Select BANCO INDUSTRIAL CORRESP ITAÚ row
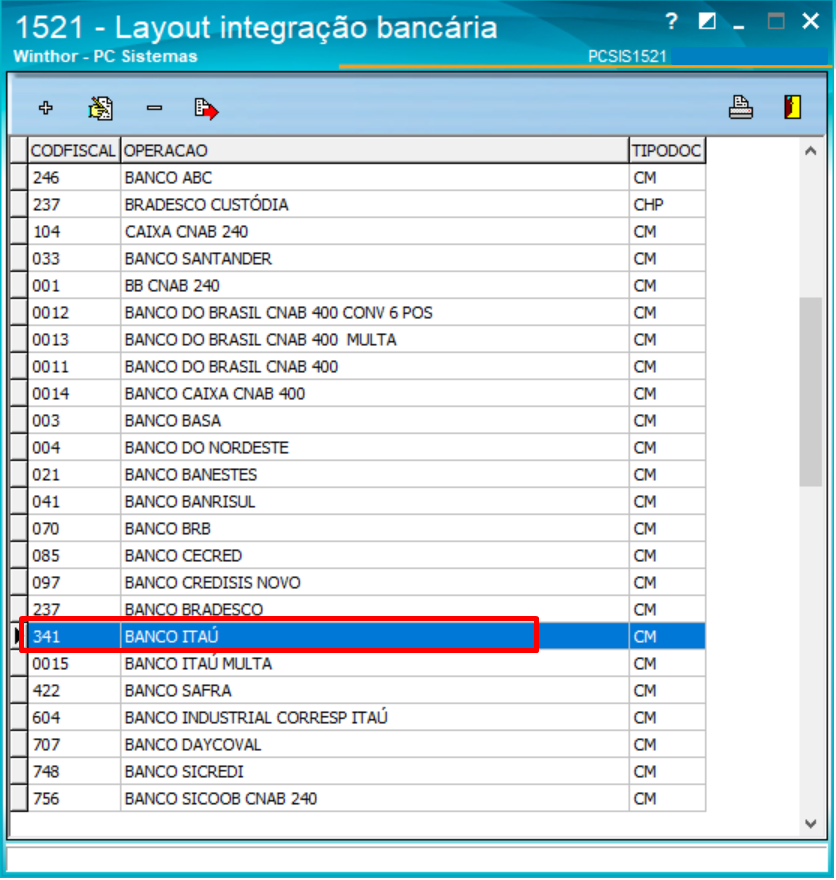 coord(357,717)
